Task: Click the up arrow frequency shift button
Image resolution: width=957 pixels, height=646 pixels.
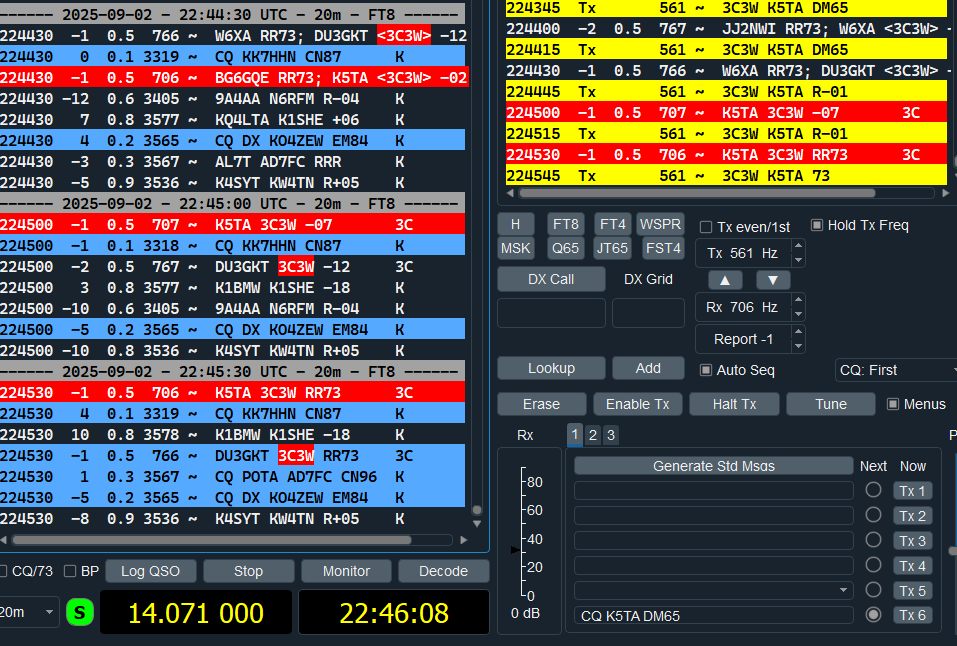Action: (725, 280)
